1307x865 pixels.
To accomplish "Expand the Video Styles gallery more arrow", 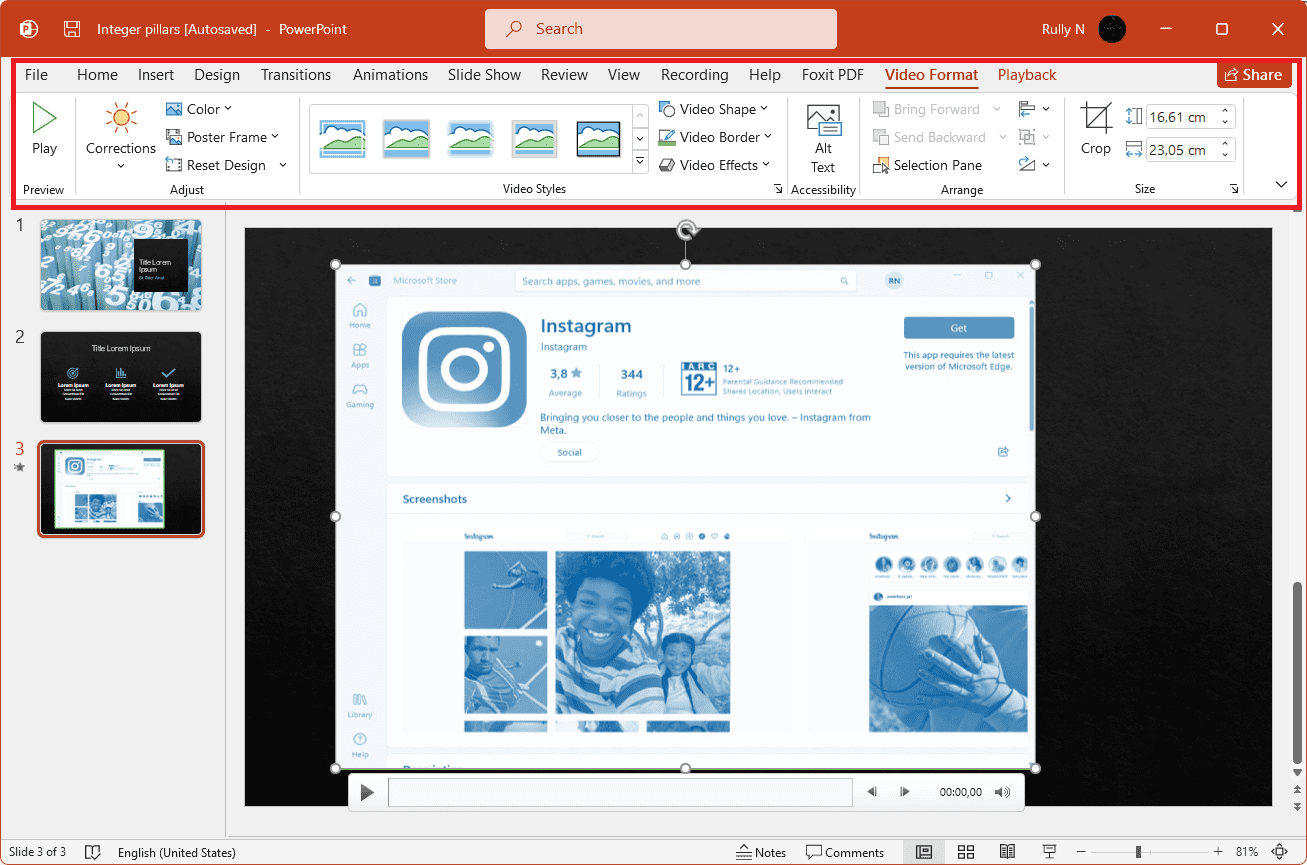I will pos(641,161).
